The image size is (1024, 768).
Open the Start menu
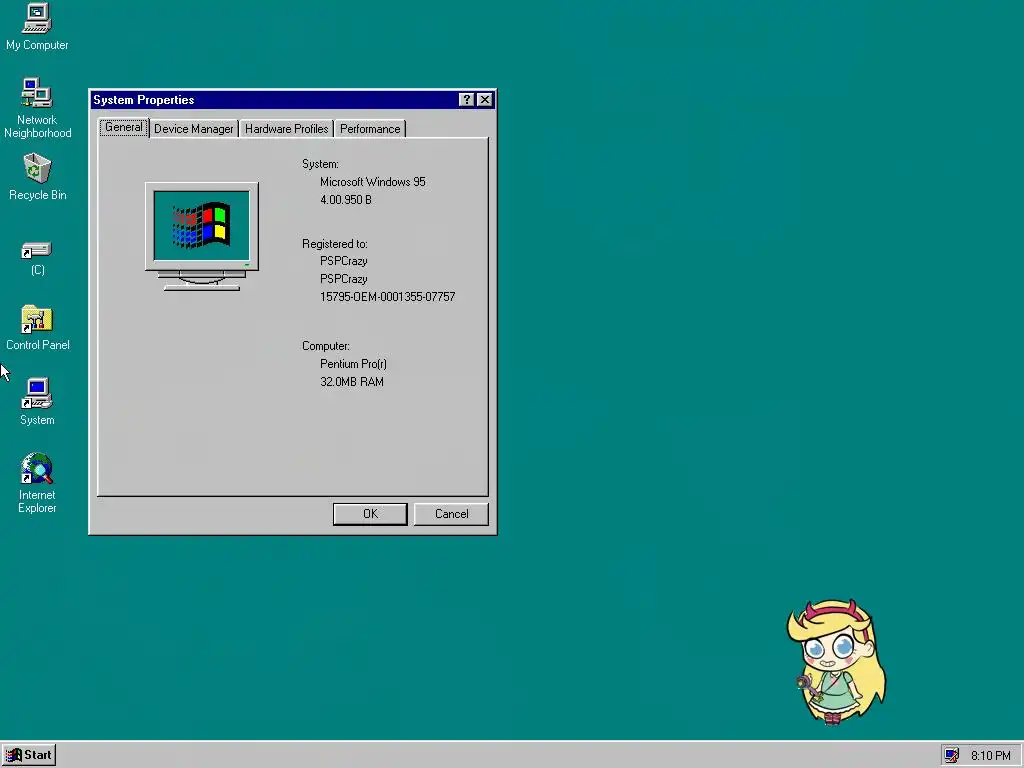coord(29,755)
